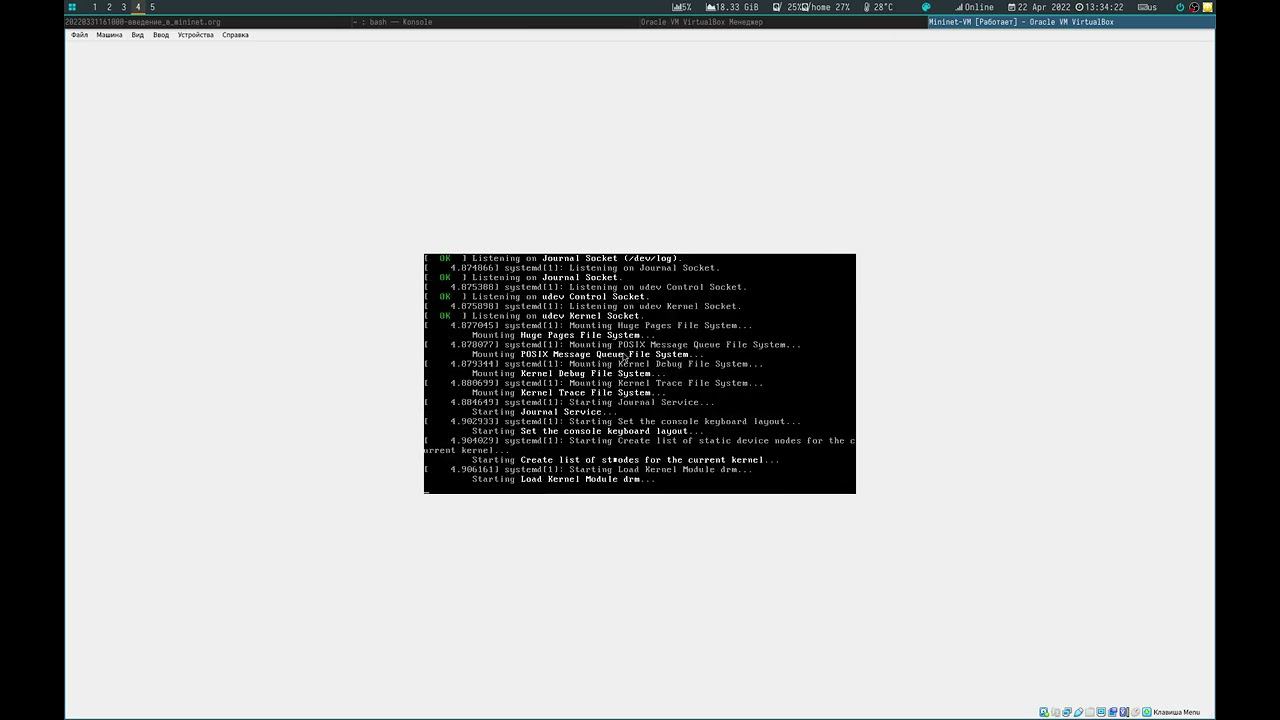Switch to Oracle VM VirtualBox Менеджер window

783,22
